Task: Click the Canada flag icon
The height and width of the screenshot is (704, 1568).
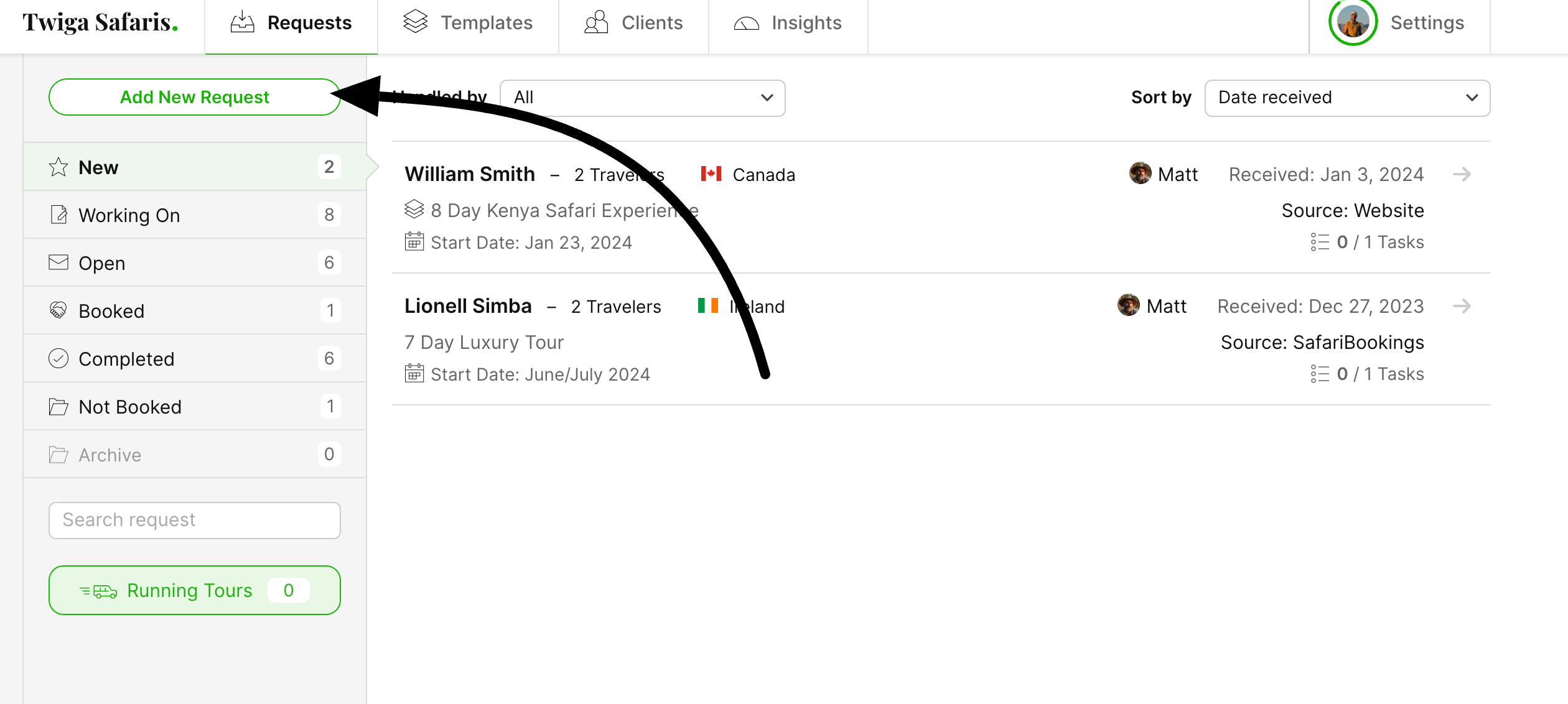Action: pyautogui.click(x=711, y=174)
